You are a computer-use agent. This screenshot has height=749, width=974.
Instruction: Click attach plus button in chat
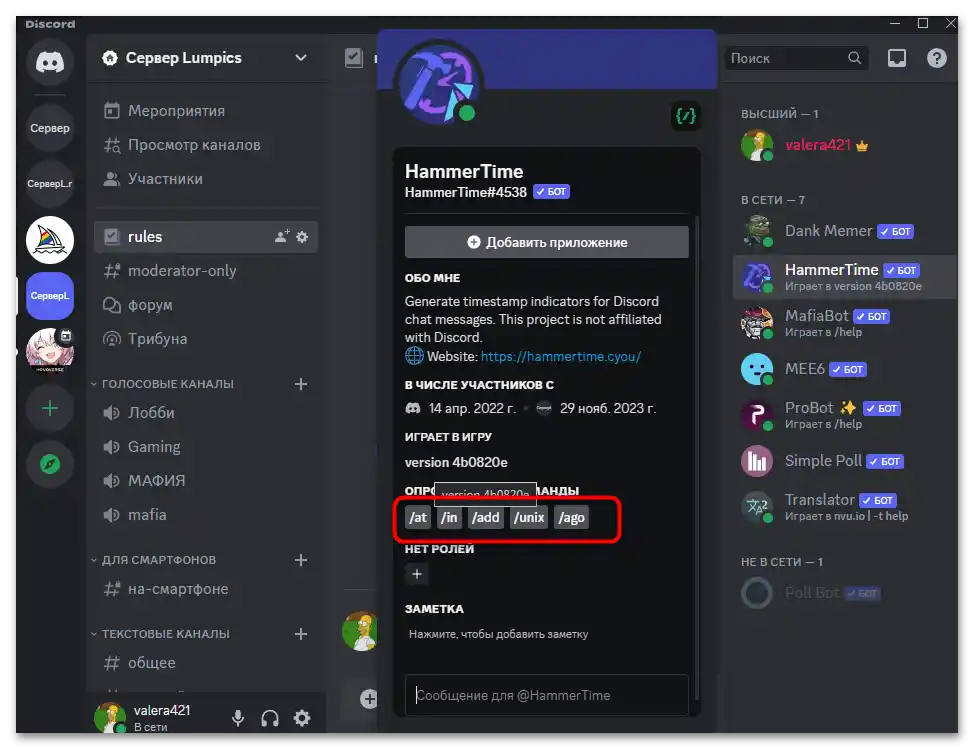369,699
